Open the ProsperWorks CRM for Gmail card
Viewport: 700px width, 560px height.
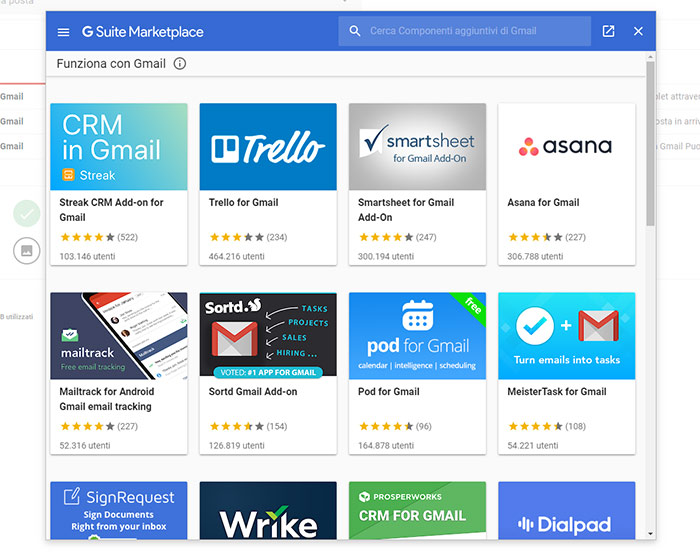coord(417,510)
